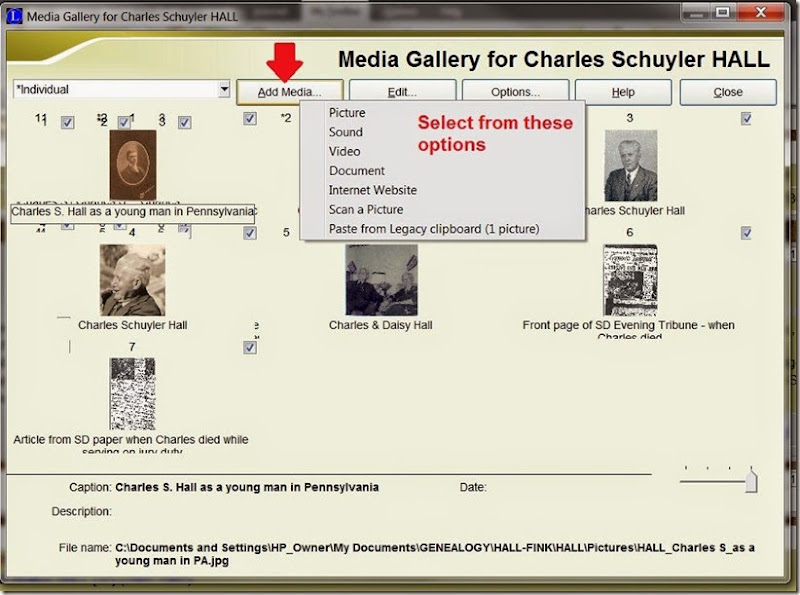
Task: Select the jury duty article thumbnail
Action: (132, 393)
